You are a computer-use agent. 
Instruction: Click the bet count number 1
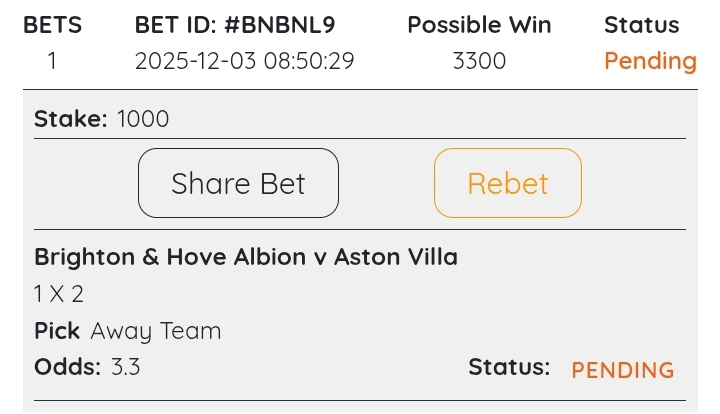tap(52, 61)
